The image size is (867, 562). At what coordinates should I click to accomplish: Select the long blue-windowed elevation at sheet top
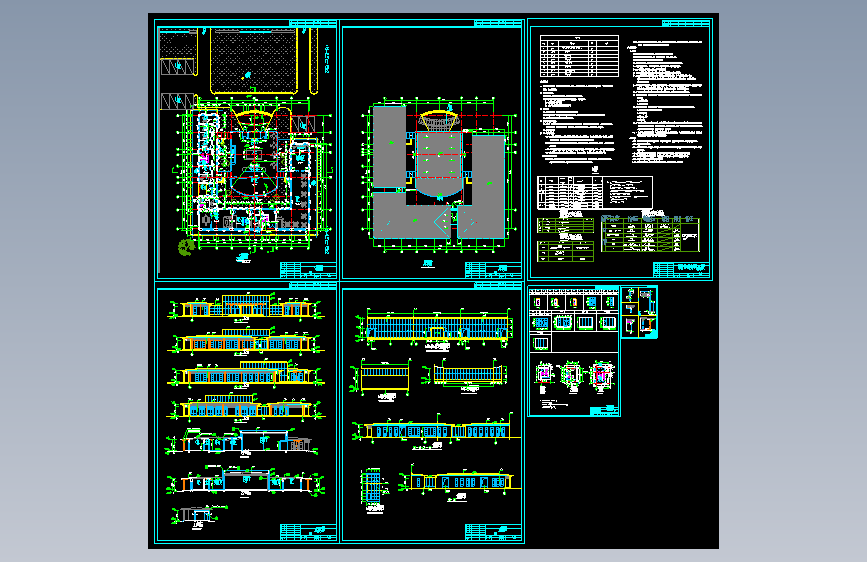[x=437, y=329]
